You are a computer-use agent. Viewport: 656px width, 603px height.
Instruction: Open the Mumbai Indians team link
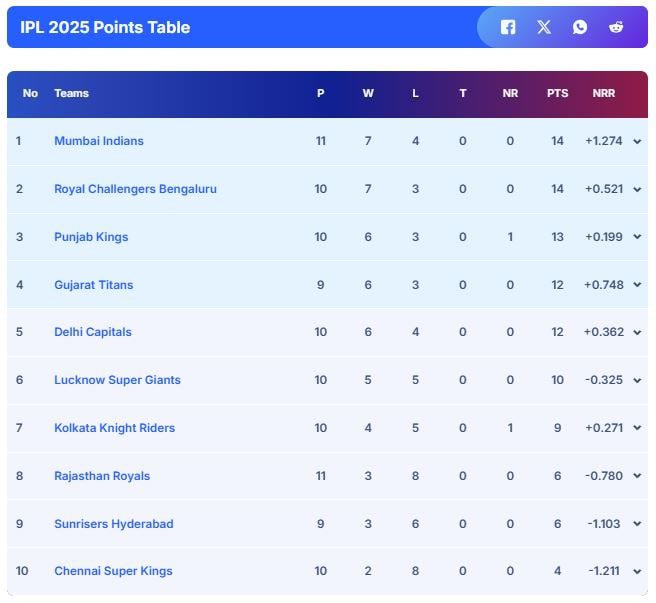(x=99, y=141)
